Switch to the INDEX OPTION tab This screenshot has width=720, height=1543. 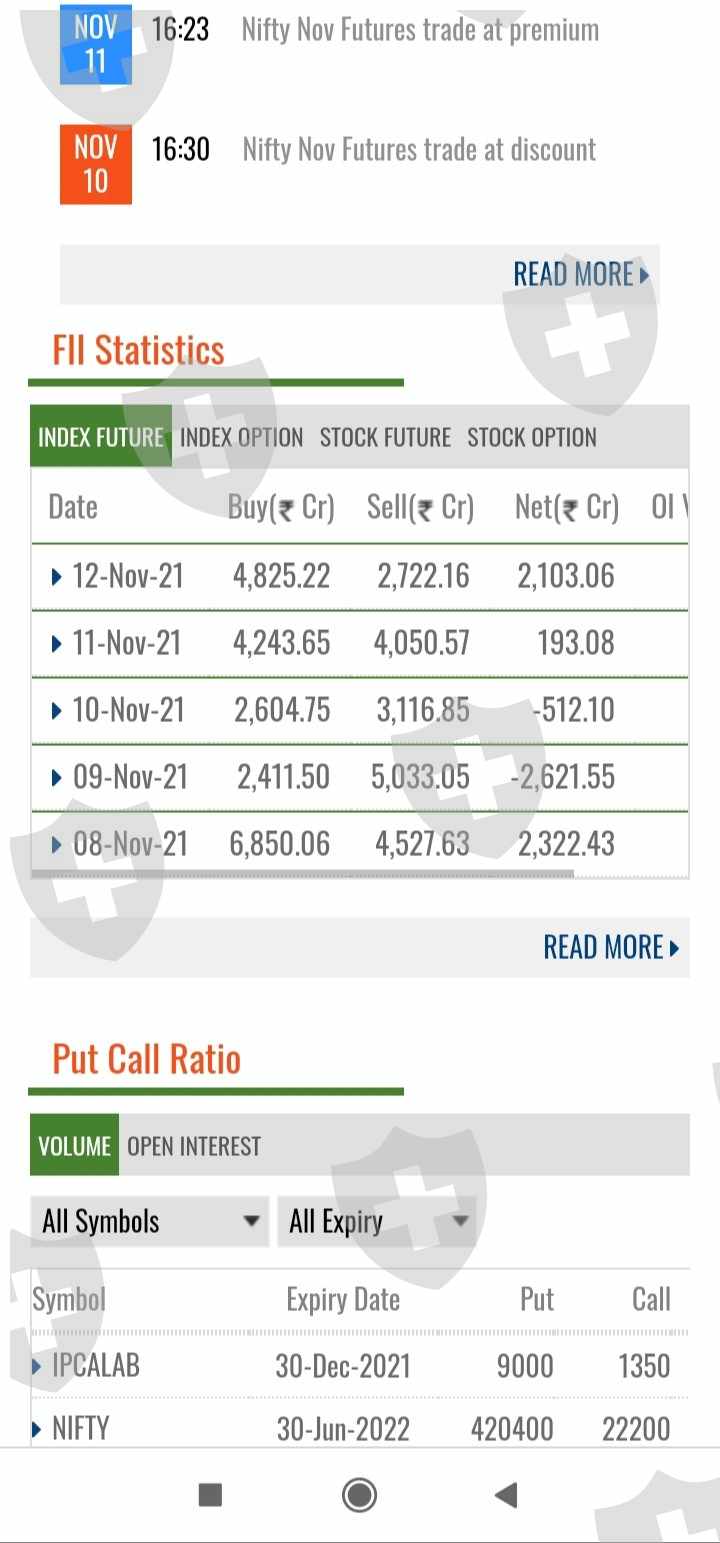[241, 438]
